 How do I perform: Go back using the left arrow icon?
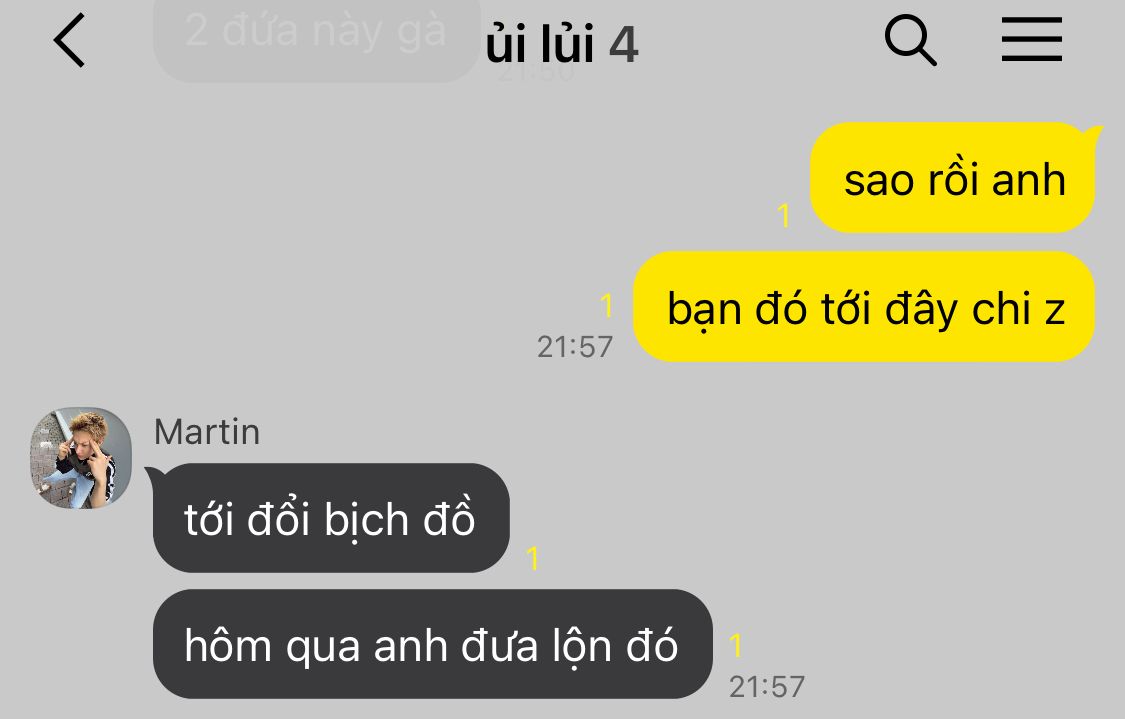pyautogui.click(x=70, y=40)
